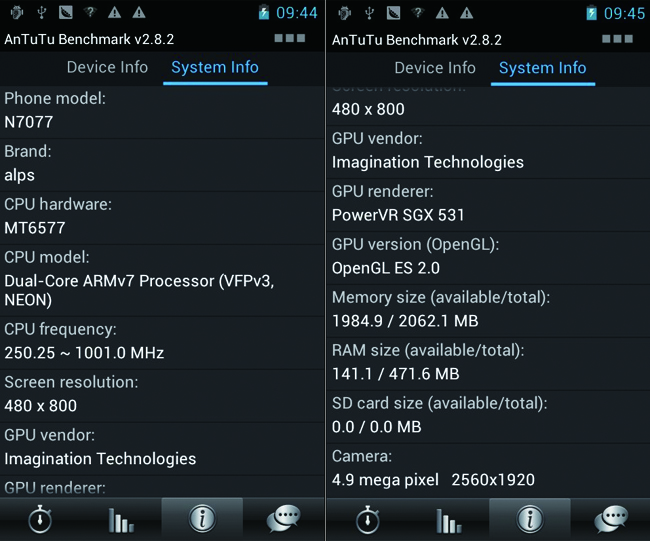
Task: Select System Info tab on right screen
Action: [543, 68]
